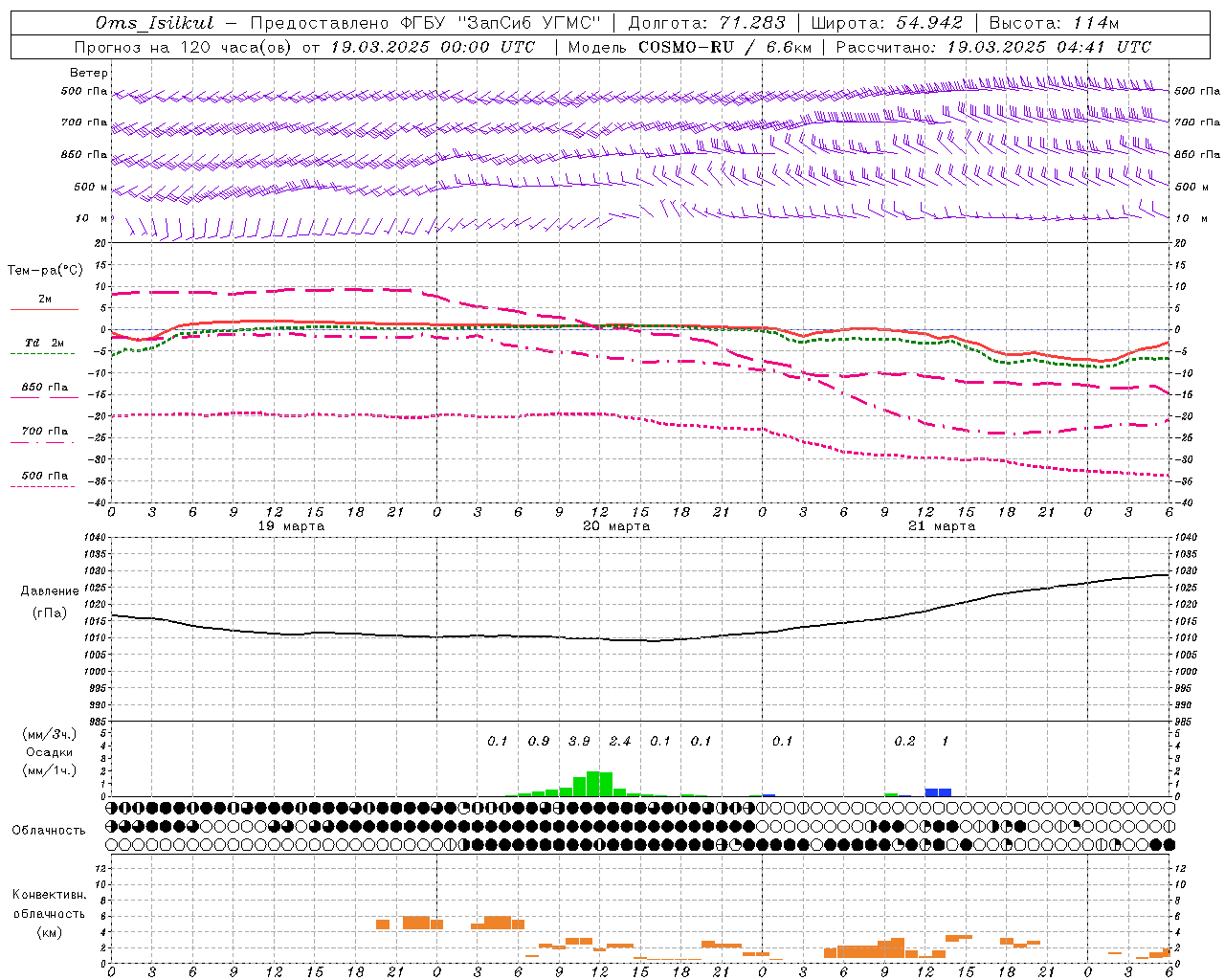Click the 'Долгота: 71.283' header text
This screenshot has height=980, width=1225.
coord(706,23)
